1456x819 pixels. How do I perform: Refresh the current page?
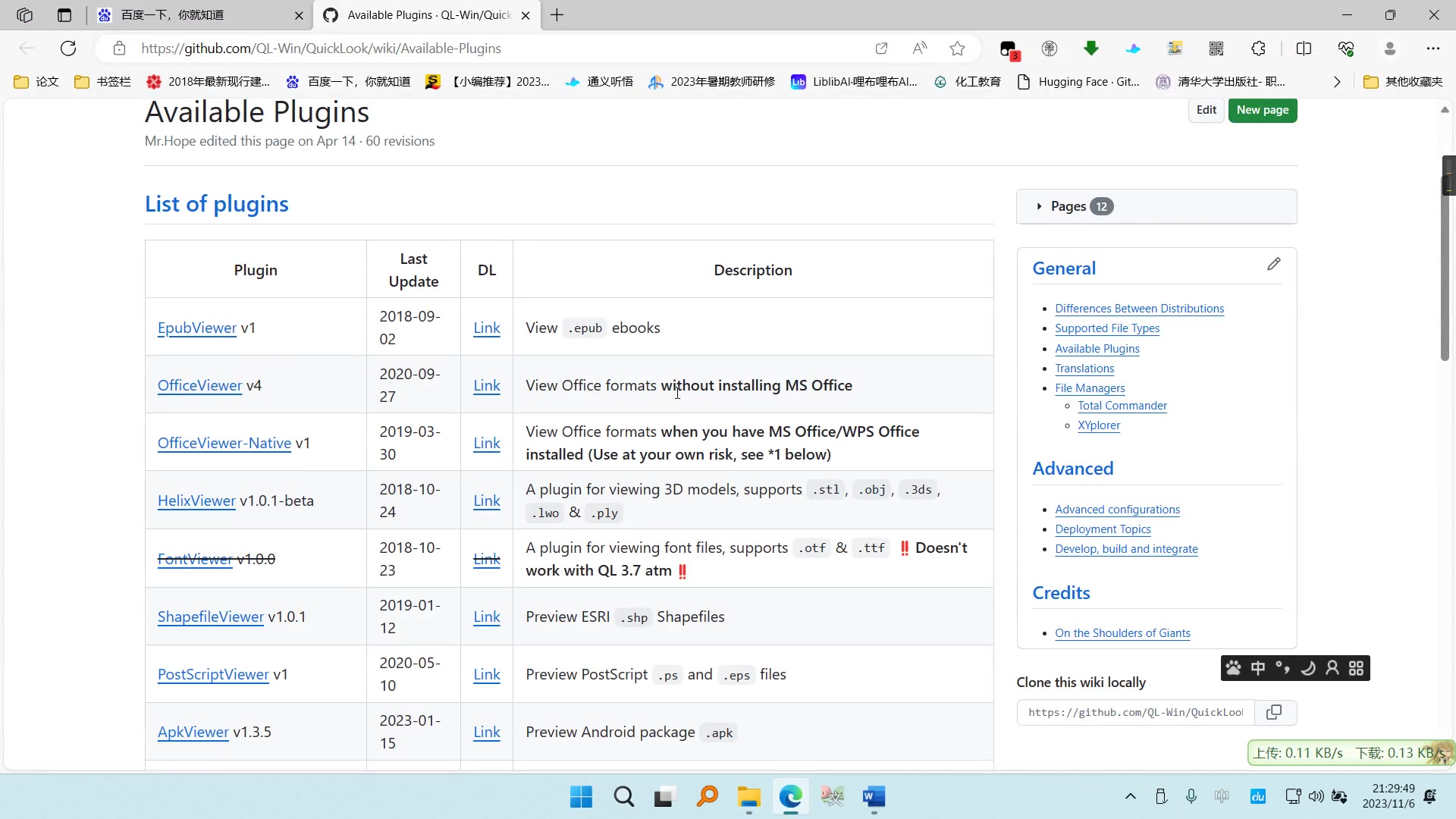(68, 49)
